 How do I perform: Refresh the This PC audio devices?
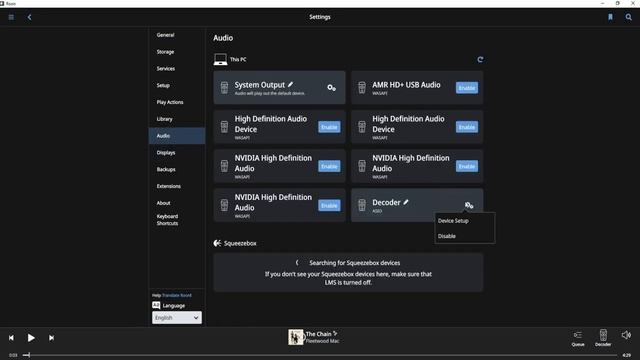point(480,60)
